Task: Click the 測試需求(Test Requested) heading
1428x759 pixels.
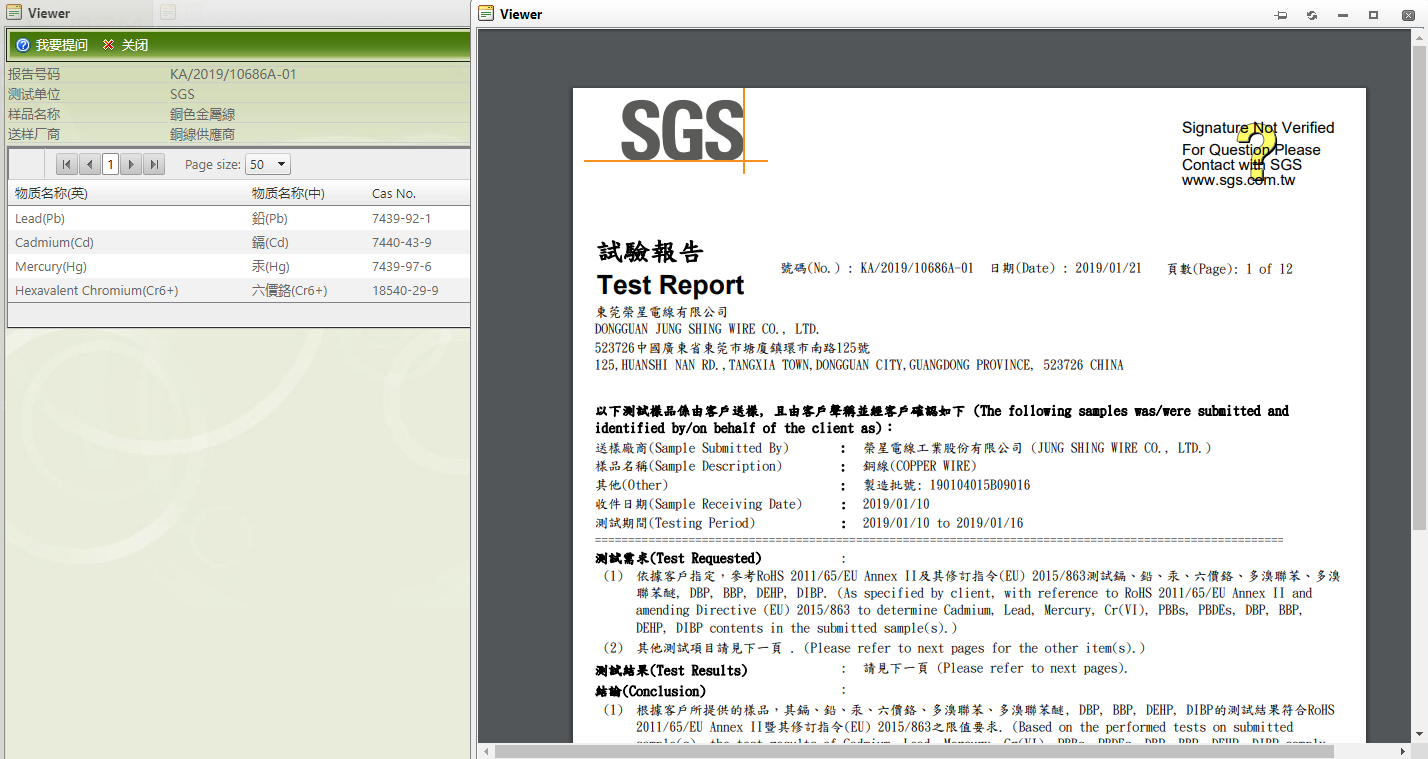Action: click(678, 558)
